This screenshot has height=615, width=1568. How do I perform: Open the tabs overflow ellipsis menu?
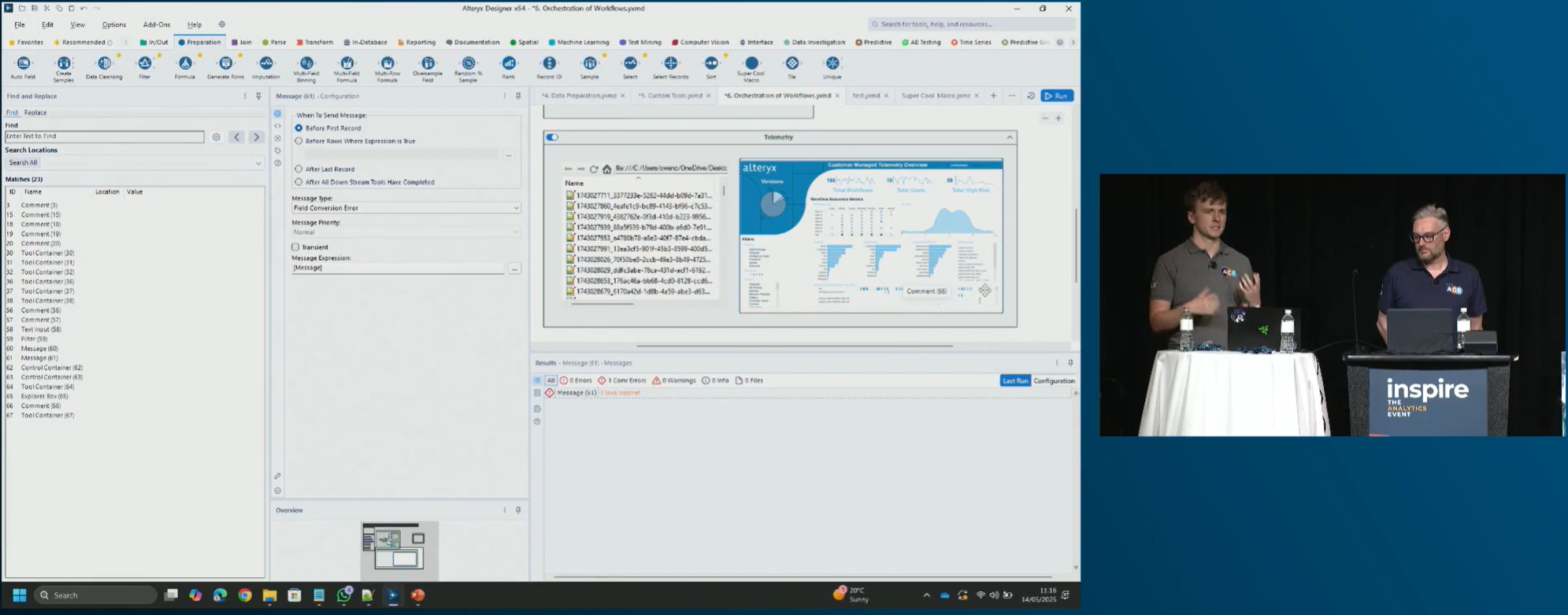click(1012, 96)
